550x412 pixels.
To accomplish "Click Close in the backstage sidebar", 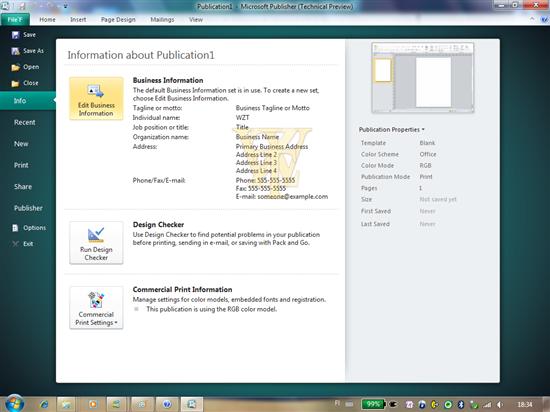I will 25,83.
